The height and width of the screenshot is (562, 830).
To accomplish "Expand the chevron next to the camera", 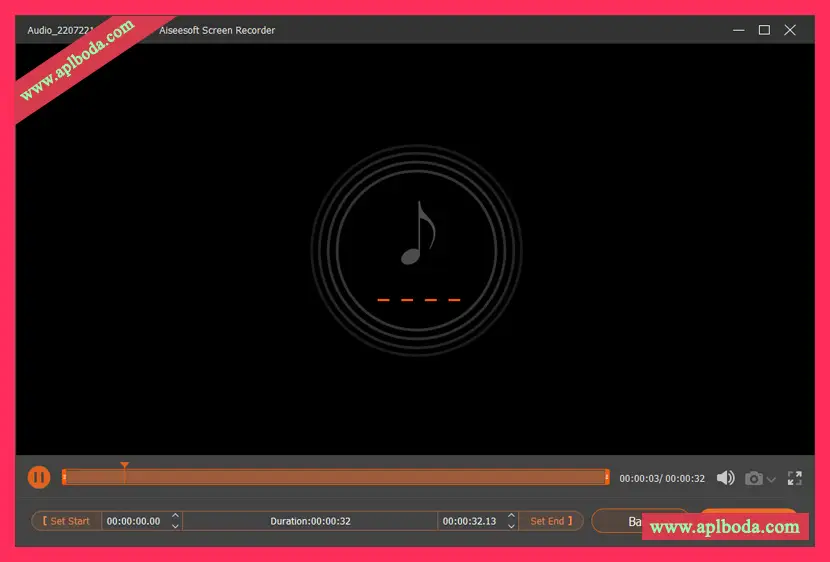I will tap(771, 480).
